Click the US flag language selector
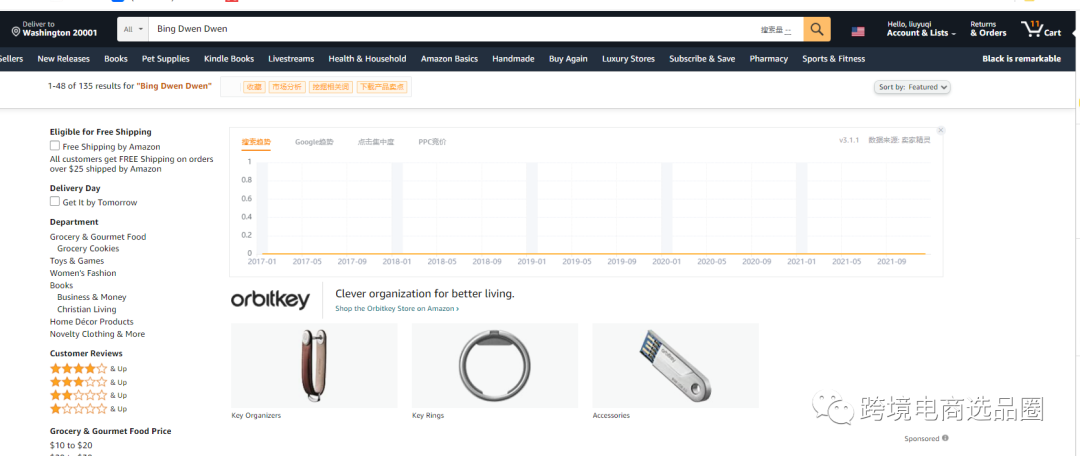1080x456 pixels. [x=858, y=31]
